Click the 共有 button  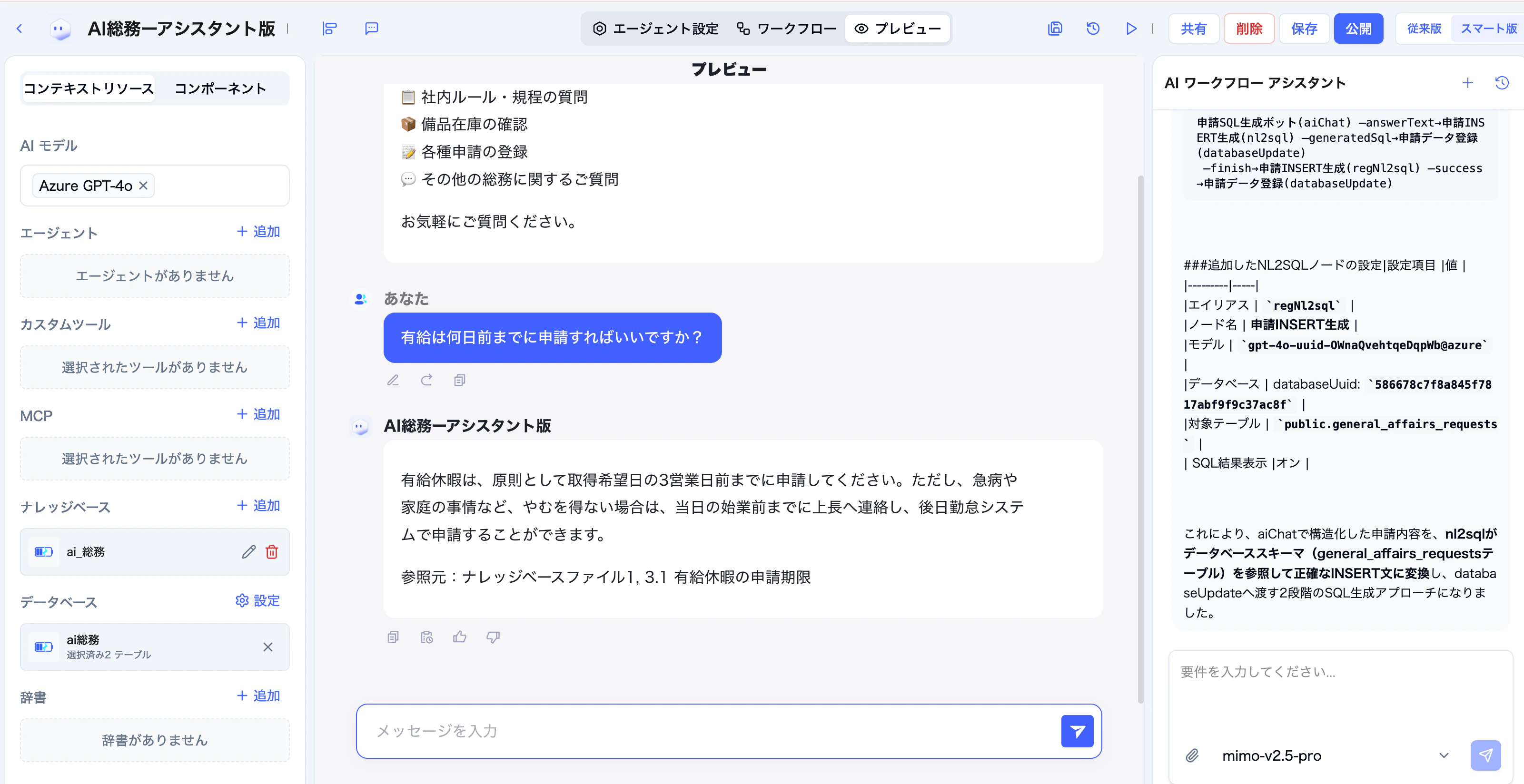[x=1193, y=29]
